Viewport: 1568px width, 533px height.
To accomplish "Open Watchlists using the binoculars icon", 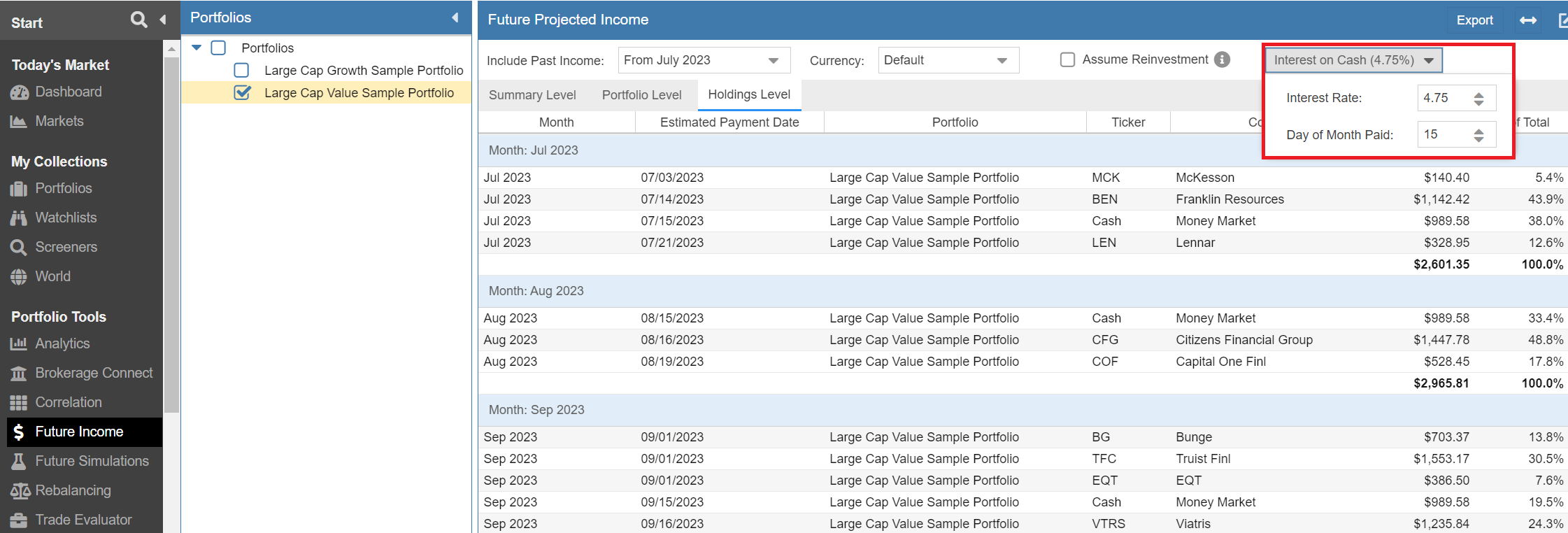I will click(19, 218).
